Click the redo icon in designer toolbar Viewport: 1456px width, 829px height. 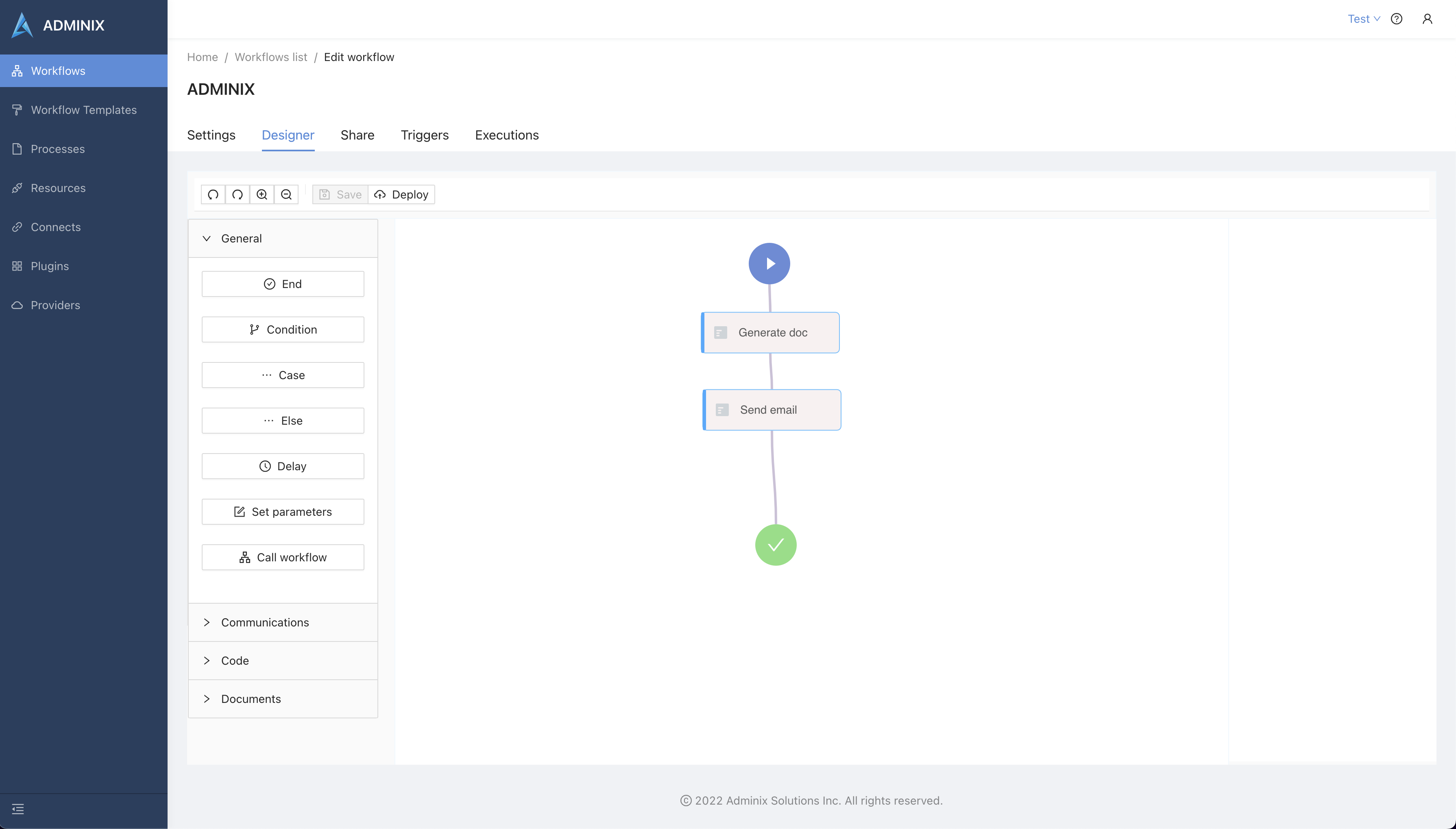click(238, 195)
